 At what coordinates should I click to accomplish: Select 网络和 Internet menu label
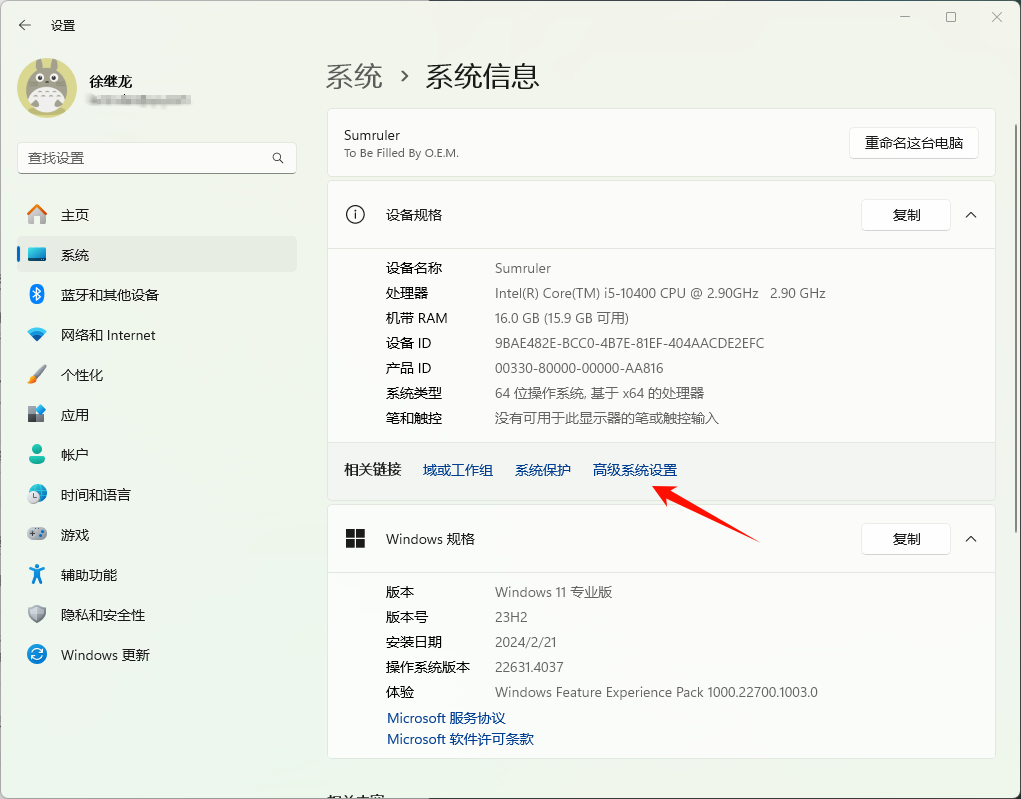[108, 335]
